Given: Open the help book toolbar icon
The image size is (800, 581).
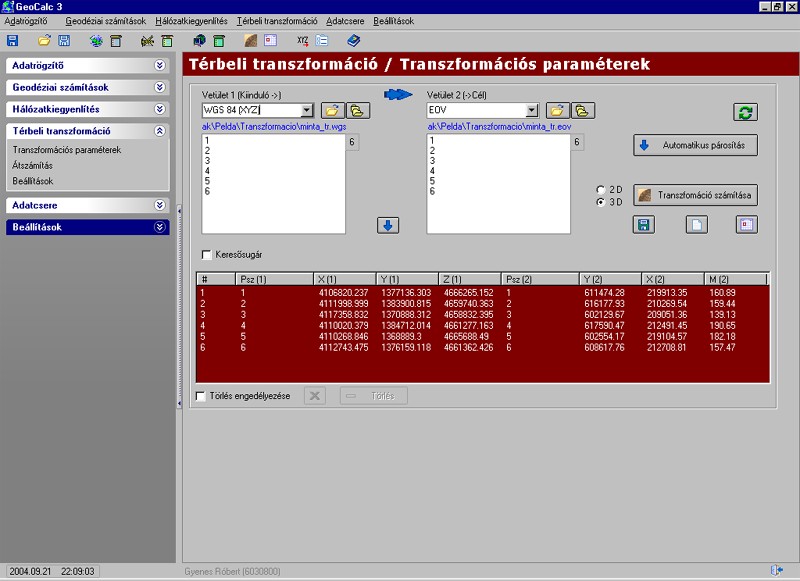Looking at the screenshot, I should tap(354, 40).
